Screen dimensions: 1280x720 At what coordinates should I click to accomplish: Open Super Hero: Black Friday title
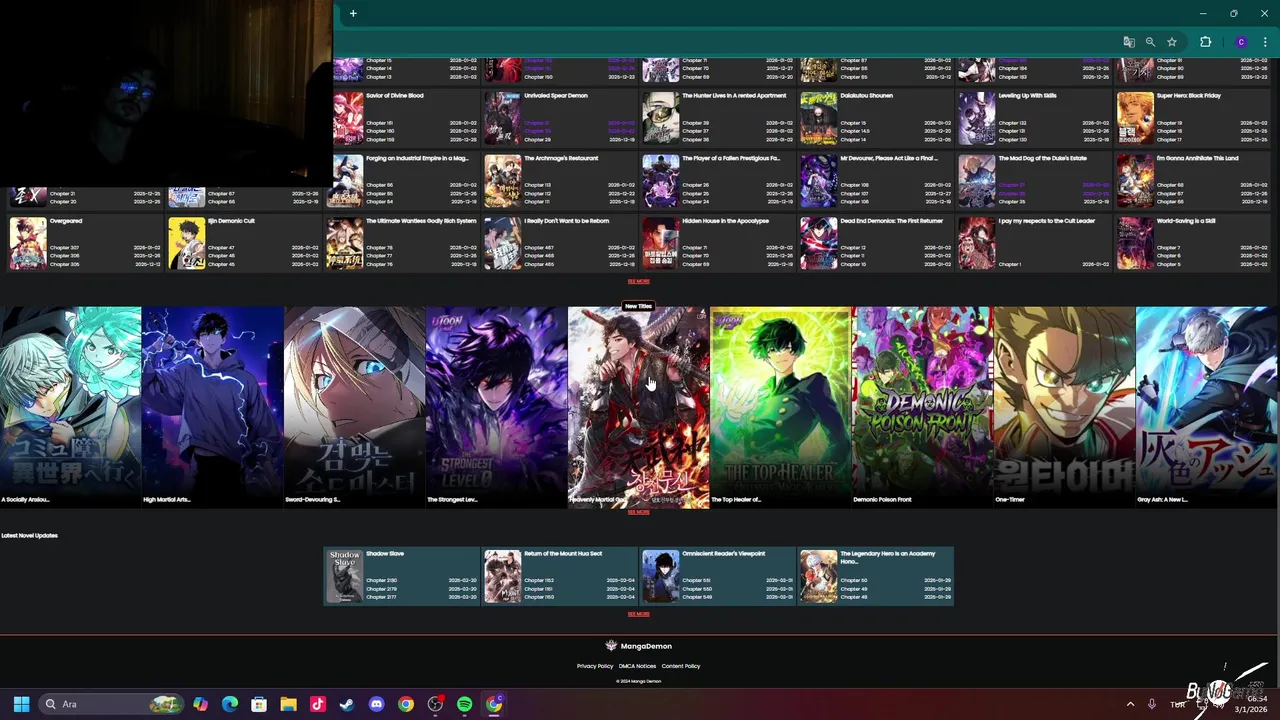point(1189,96)
